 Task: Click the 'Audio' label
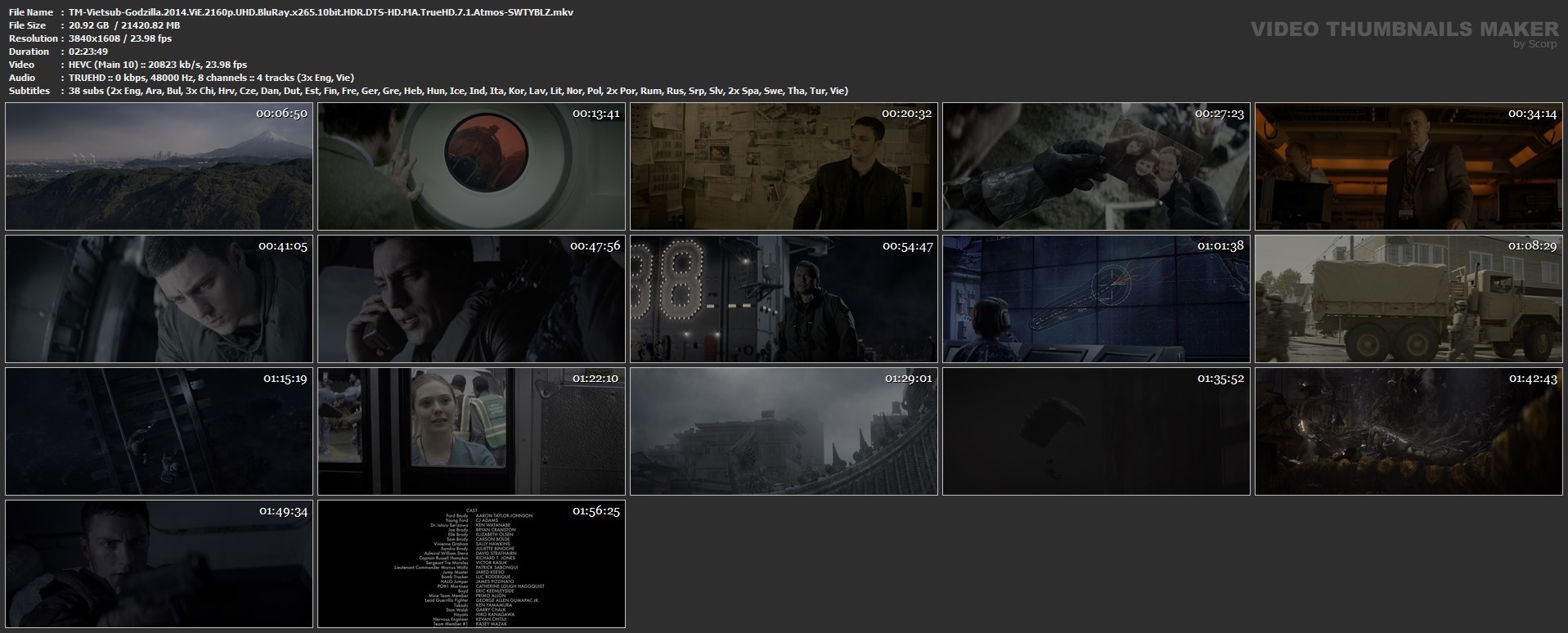[22, 78]
